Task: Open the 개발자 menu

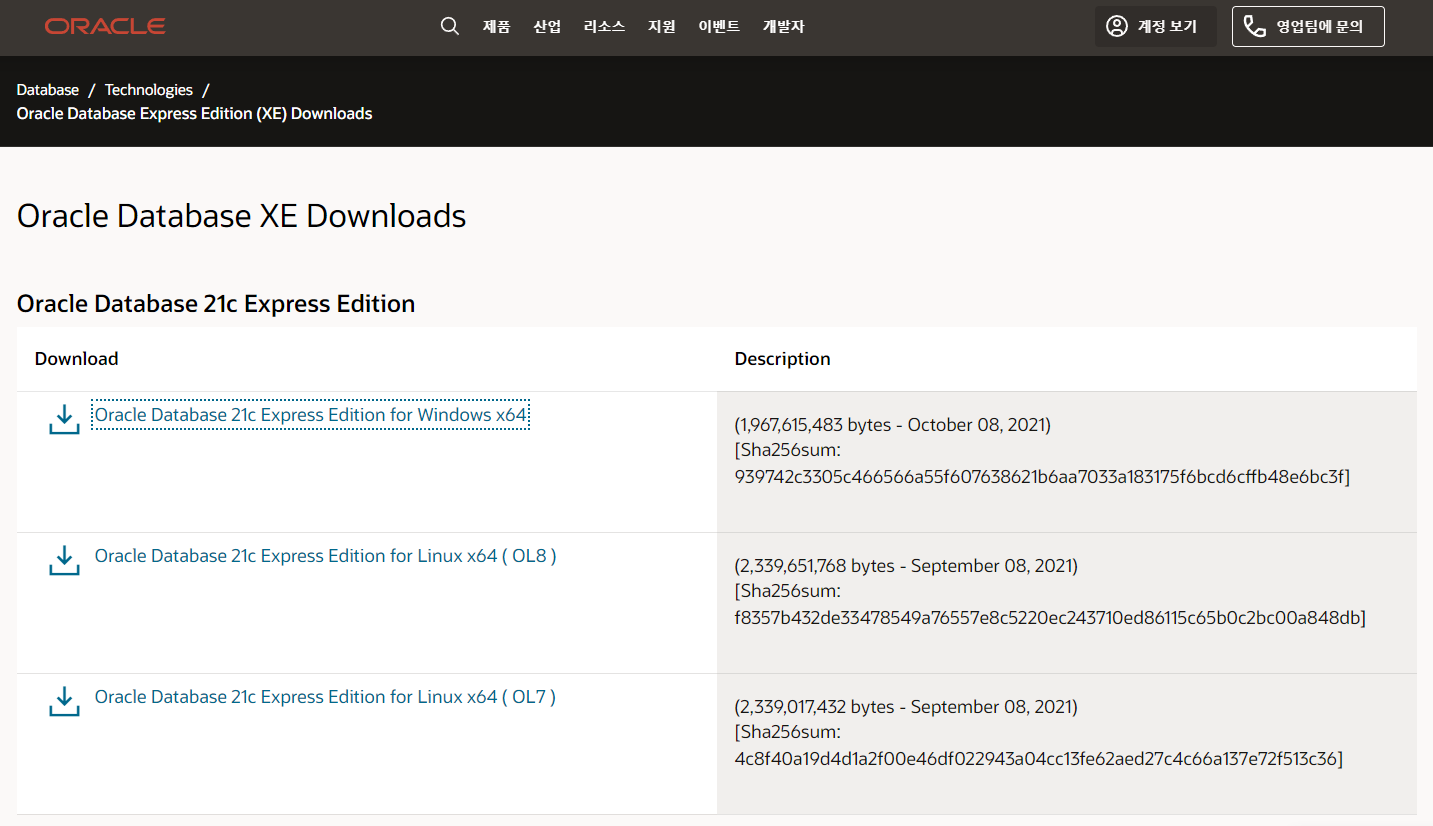Action: coord(783,27)
